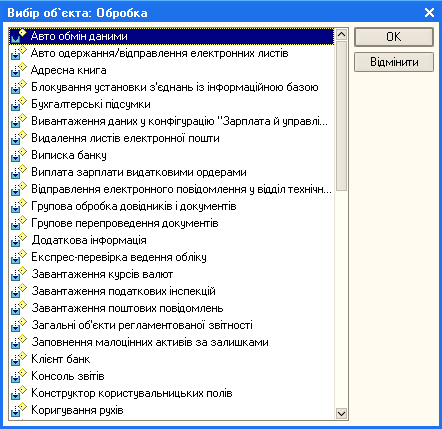Click icon next to 'Клієнт банк'
The image size is (442, 429).
coord(18,359)
